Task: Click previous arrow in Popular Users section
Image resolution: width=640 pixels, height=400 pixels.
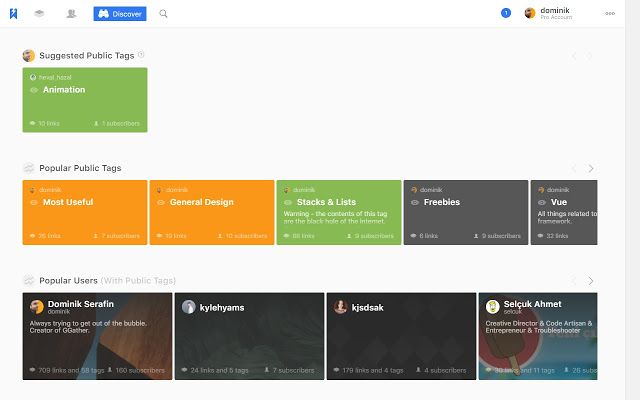Action: coord(573,281)
